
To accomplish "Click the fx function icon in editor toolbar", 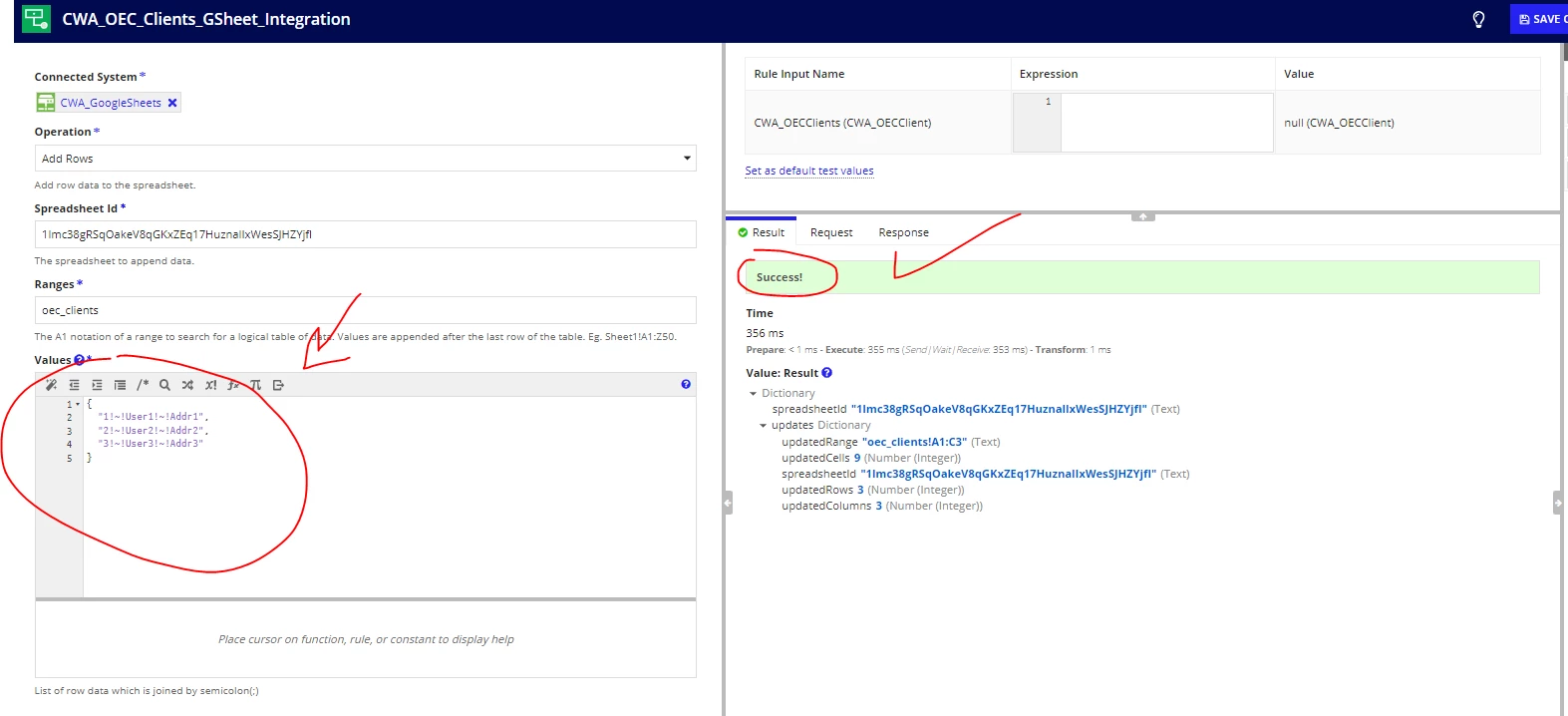I will click(x=233, y=385).
